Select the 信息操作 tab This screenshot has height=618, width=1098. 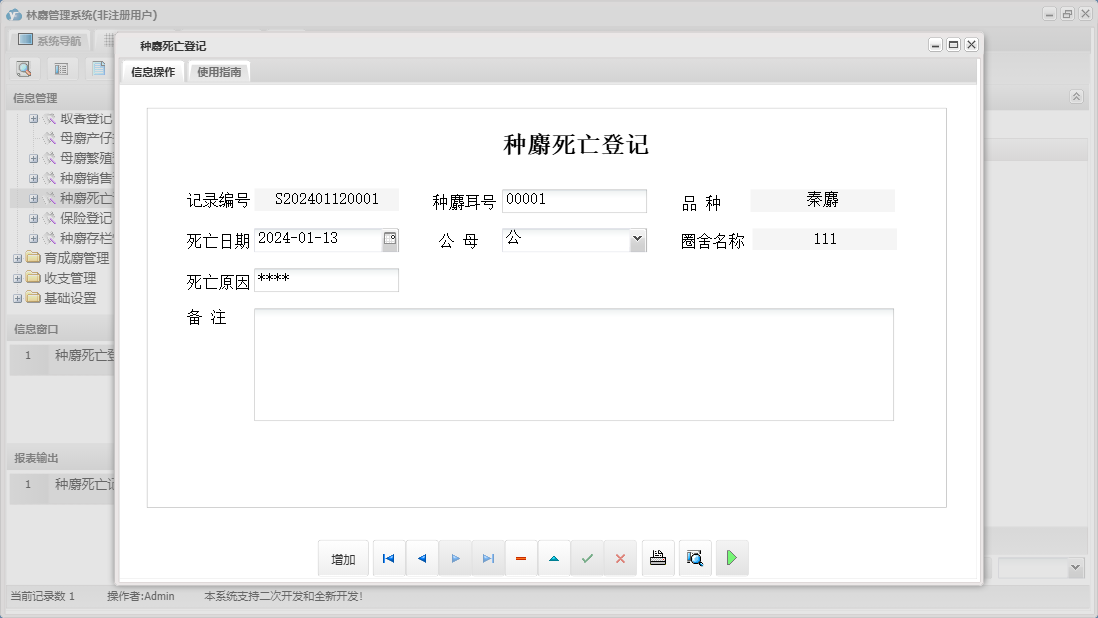tap(153, 72)
